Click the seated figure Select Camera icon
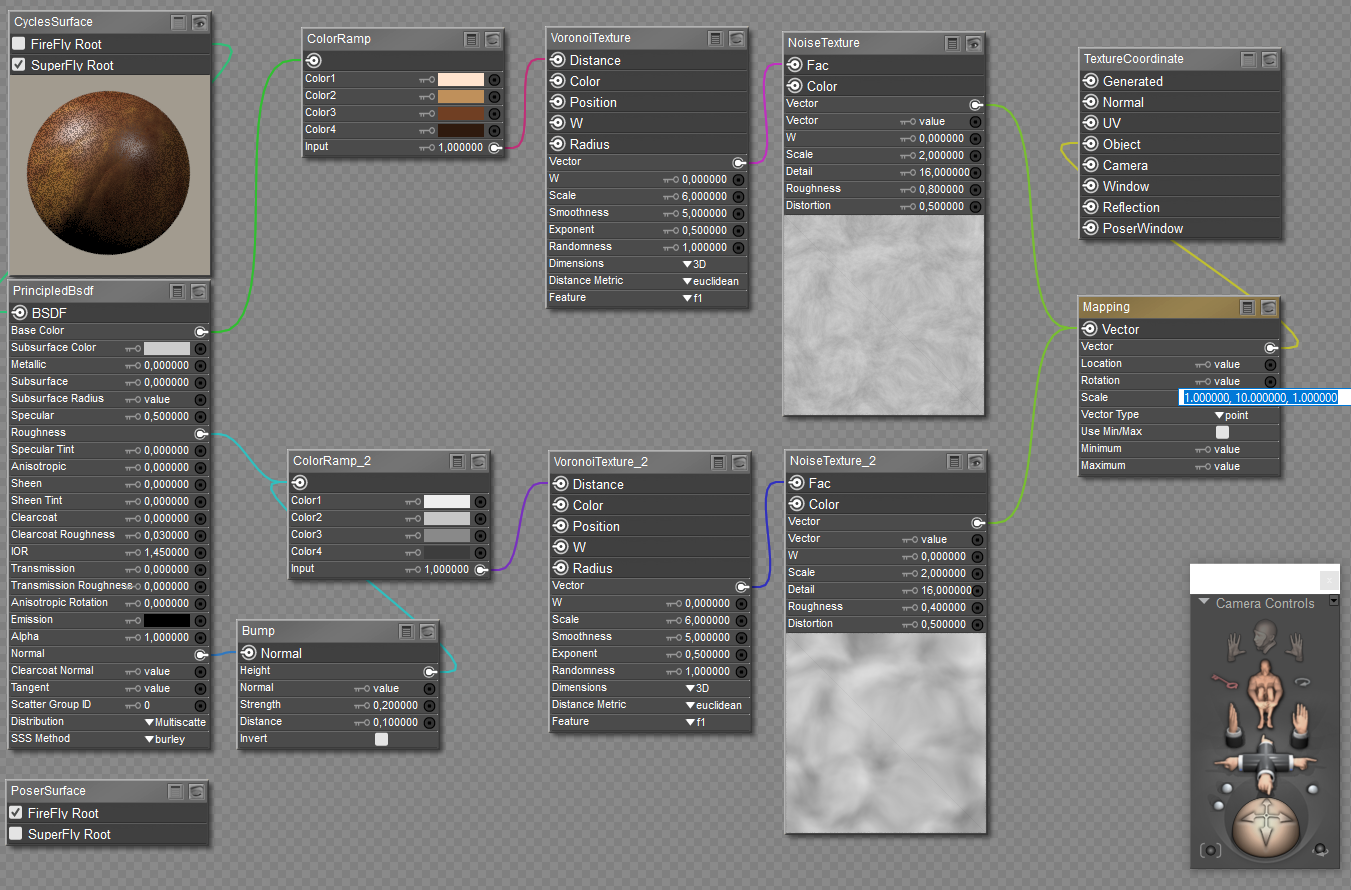1351x890 pixels. click(x=1265, y=695)
